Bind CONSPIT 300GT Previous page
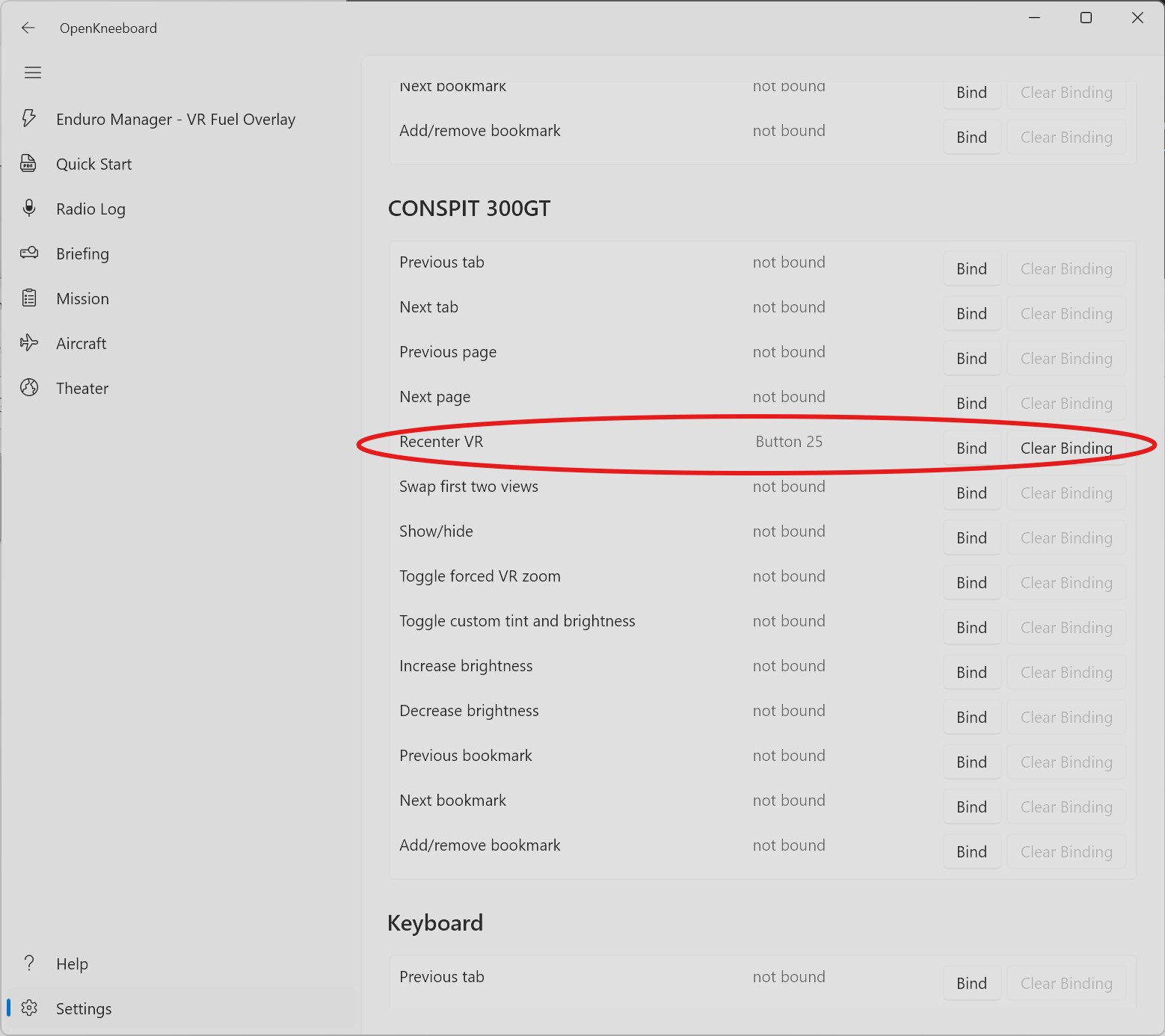Screen dimensions: 1165x1036 [971, 359]
